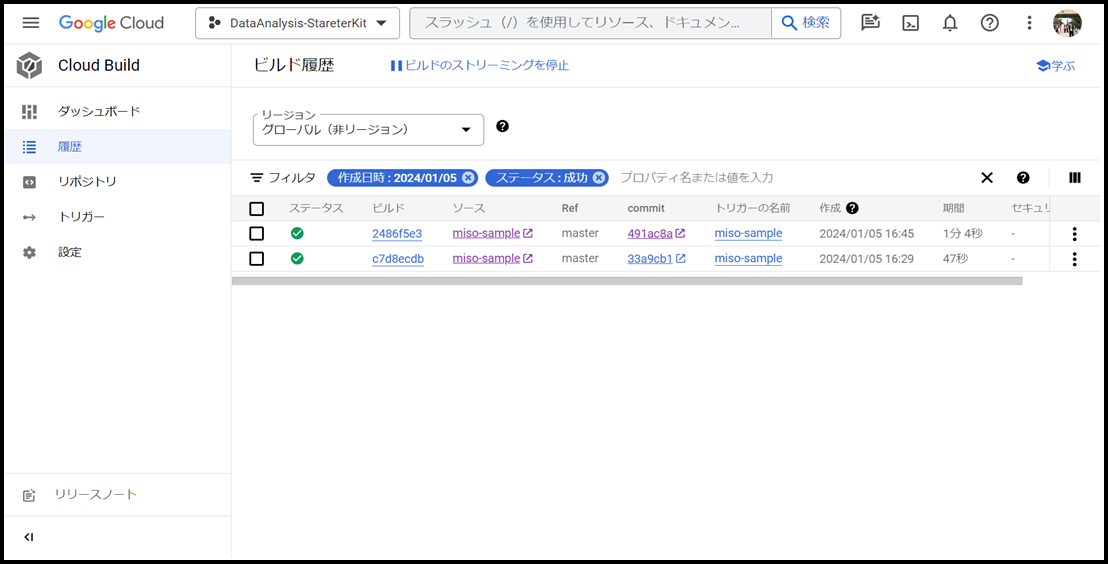Check the box for build c7d8ecdb
1108x564 pixels.
click(x=257, y=259)
